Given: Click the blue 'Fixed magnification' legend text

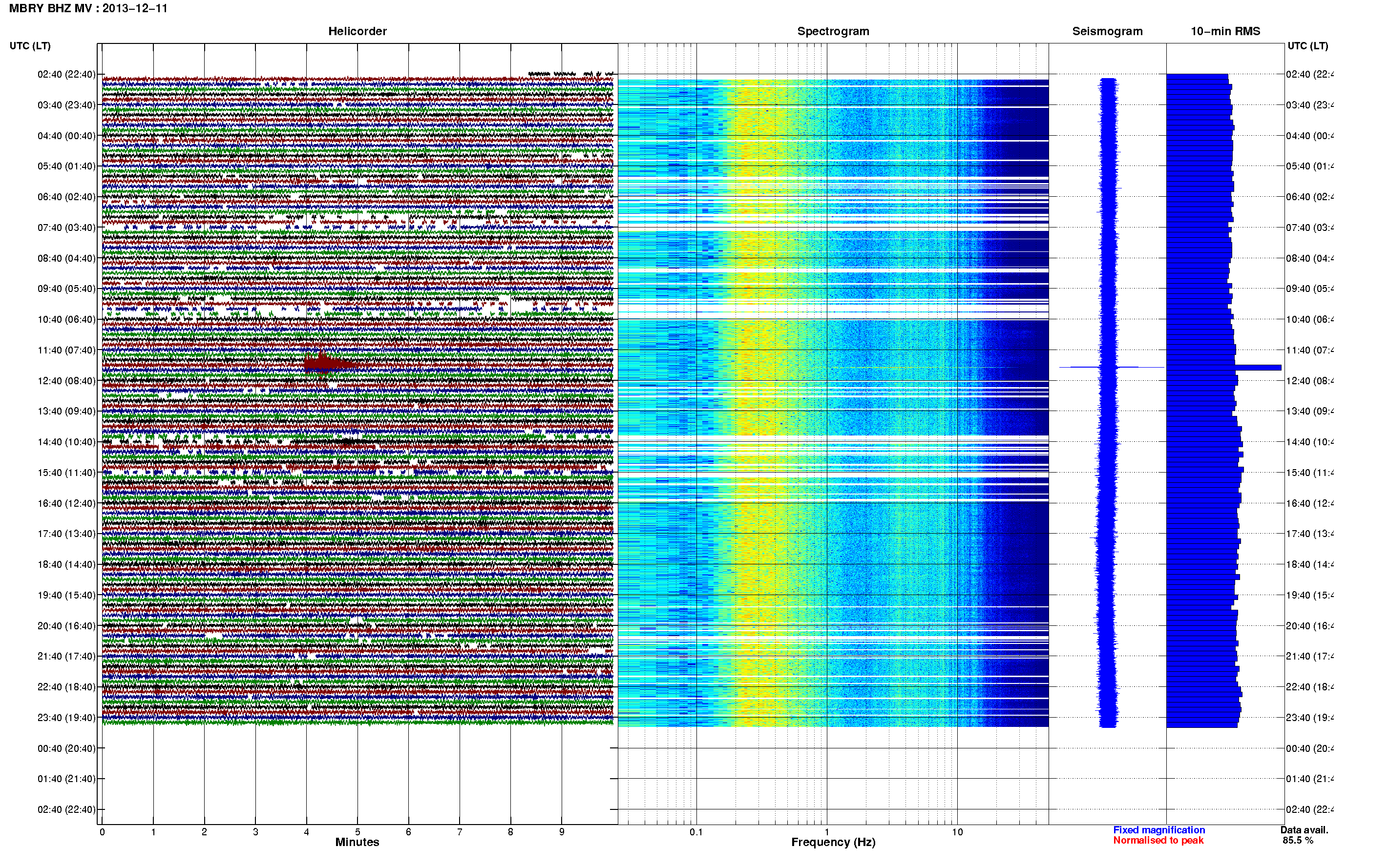Looking at the screenshot, I should 1159,830.
